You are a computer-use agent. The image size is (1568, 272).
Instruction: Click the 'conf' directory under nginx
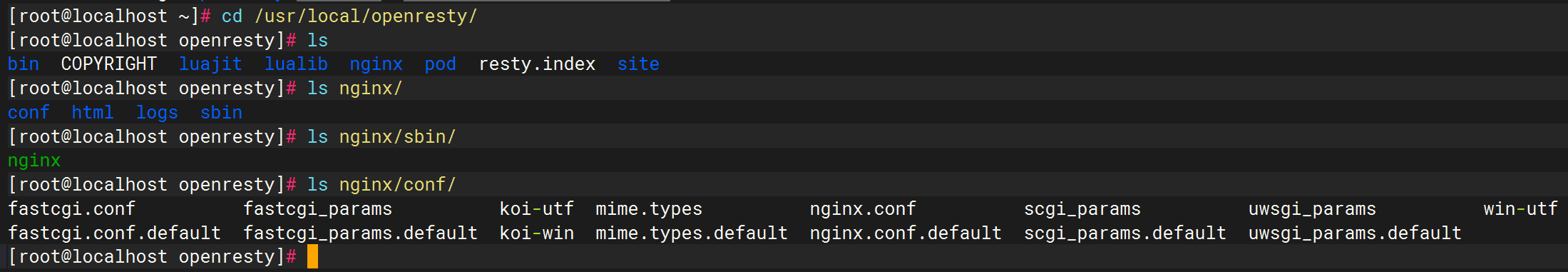point(29,113)
